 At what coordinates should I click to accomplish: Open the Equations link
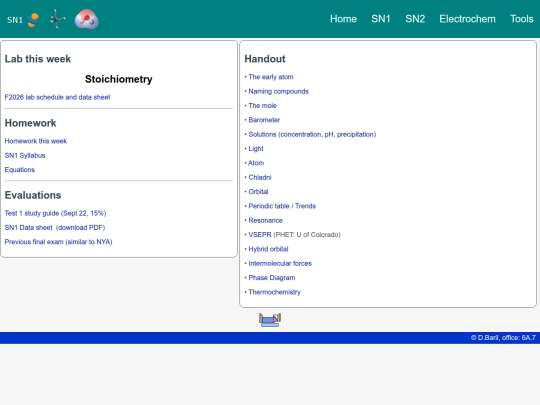[x=20, y=170]
